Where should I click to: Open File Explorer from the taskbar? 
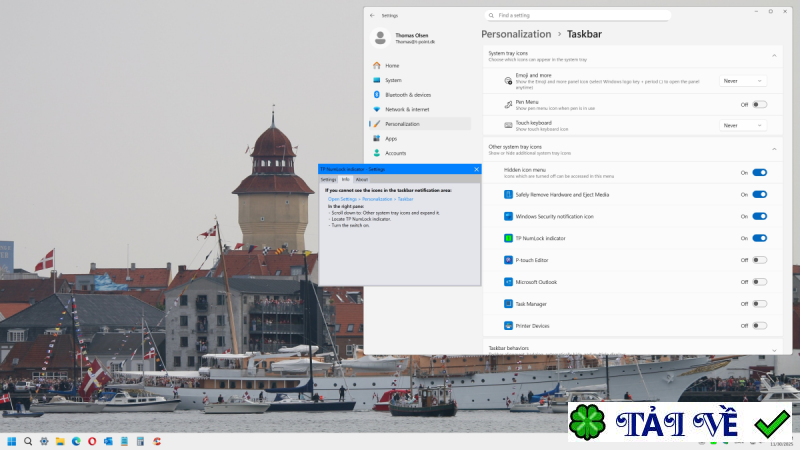coord(60,441)
